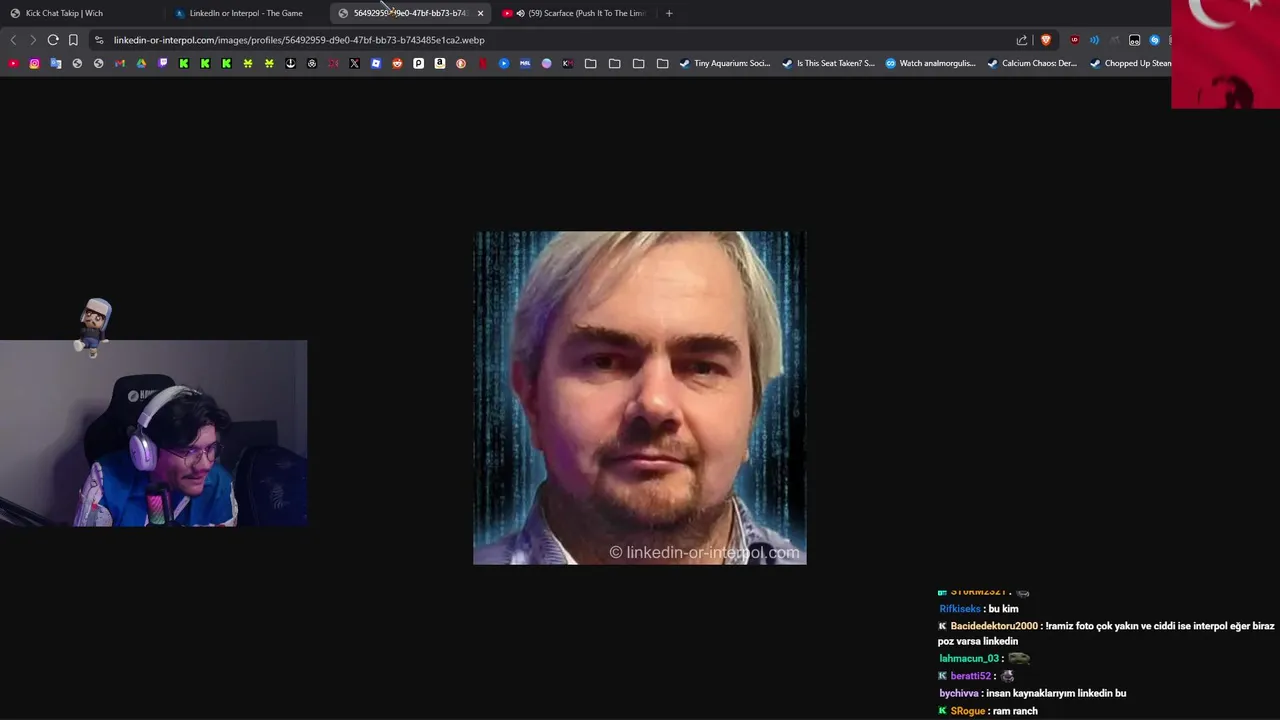Viewport: 1280px width, 720px height.
Task: Click the streamer webcam overlay
Action: pos(154,433)
